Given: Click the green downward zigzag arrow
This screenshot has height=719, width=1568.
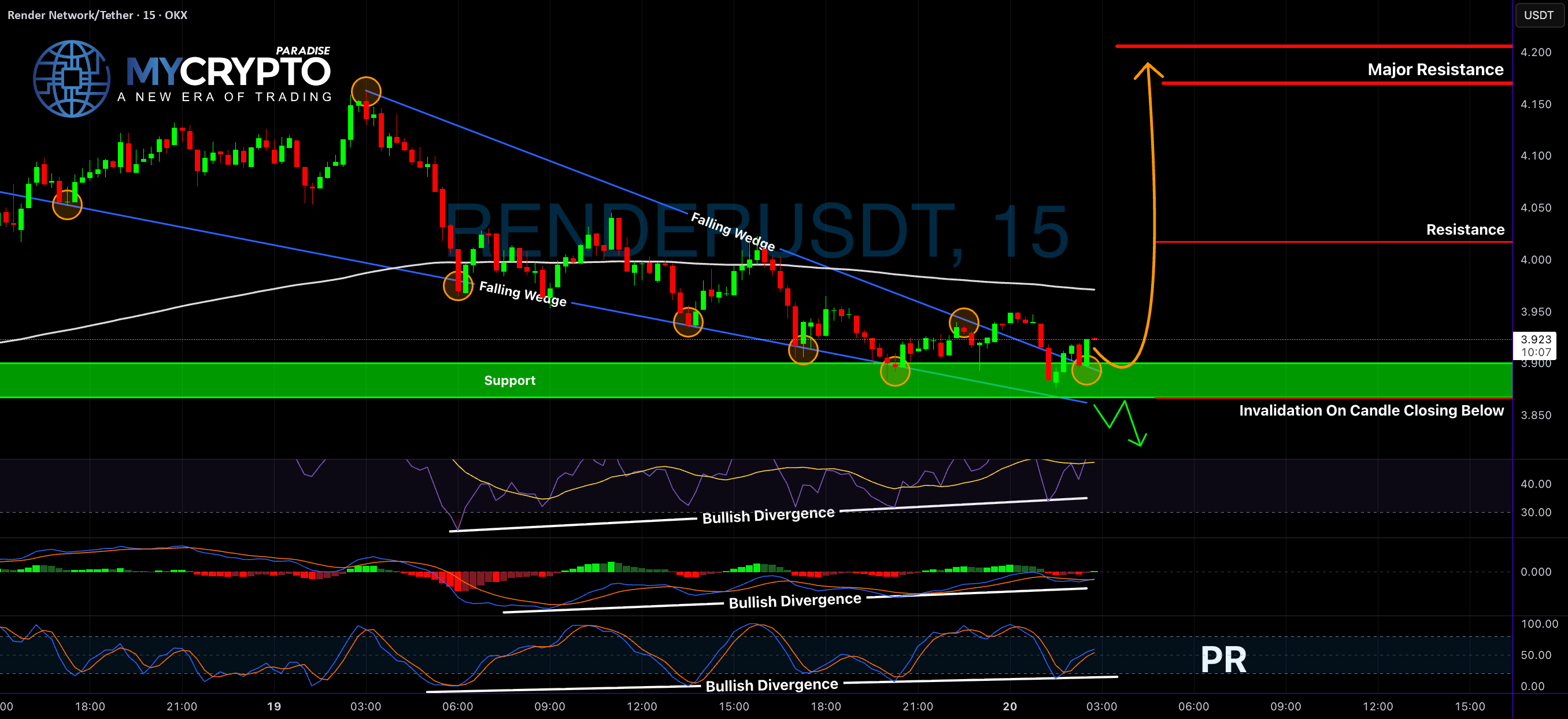Looking at the screenshot, I should click(x=1120, y=424).
